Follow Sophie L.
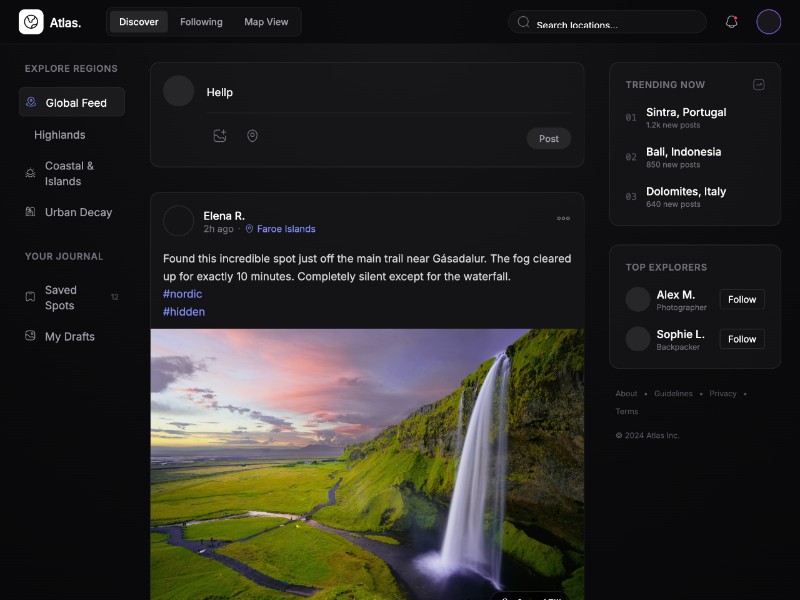This screenshot has width=800, height=600. coord(742,339)
